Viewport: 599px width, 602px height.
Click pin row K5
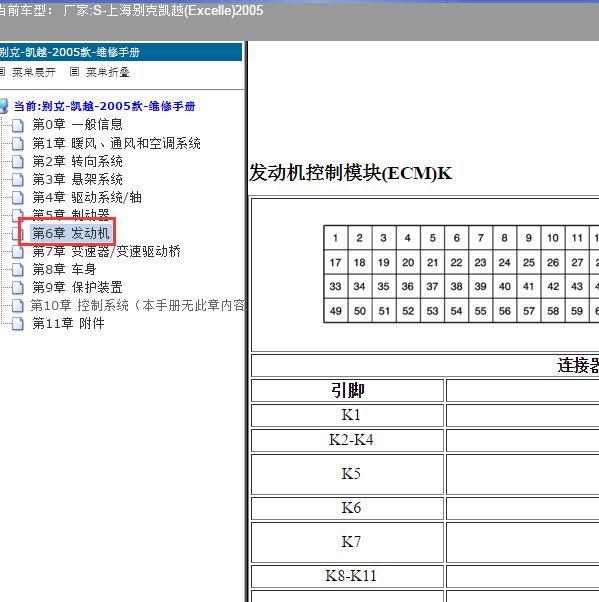pos(347,474)
